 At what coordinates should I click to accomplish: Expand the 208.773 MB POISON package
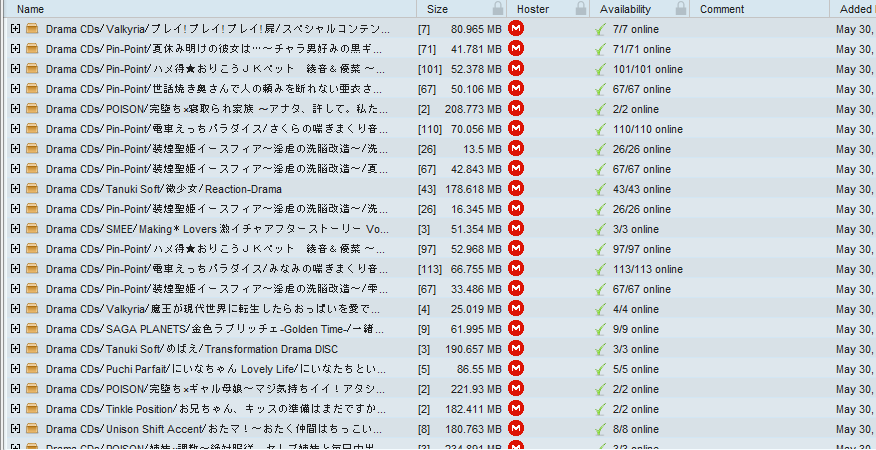click(x=15, y=109)
